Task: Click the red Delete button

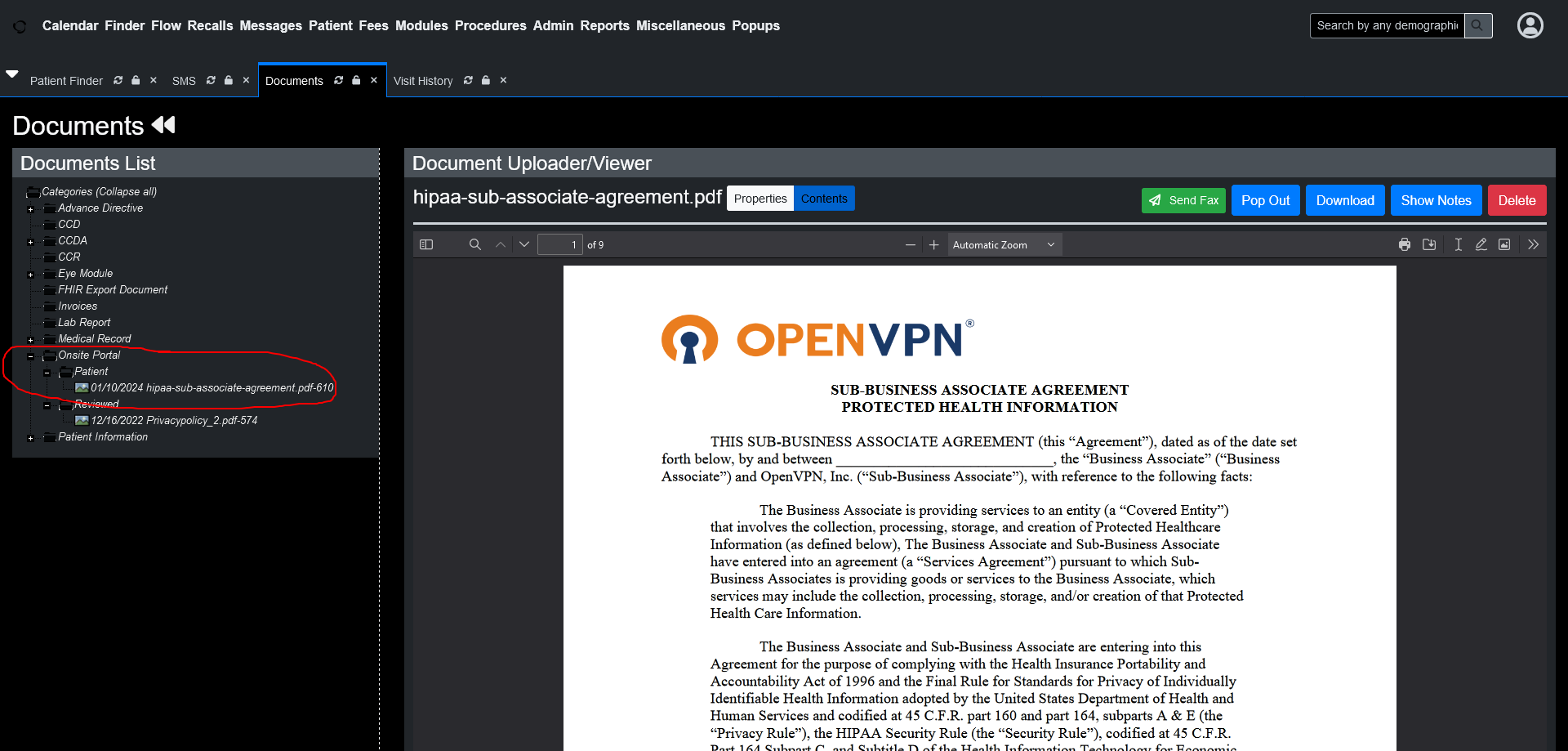Action: click(x=1517, y=200)
